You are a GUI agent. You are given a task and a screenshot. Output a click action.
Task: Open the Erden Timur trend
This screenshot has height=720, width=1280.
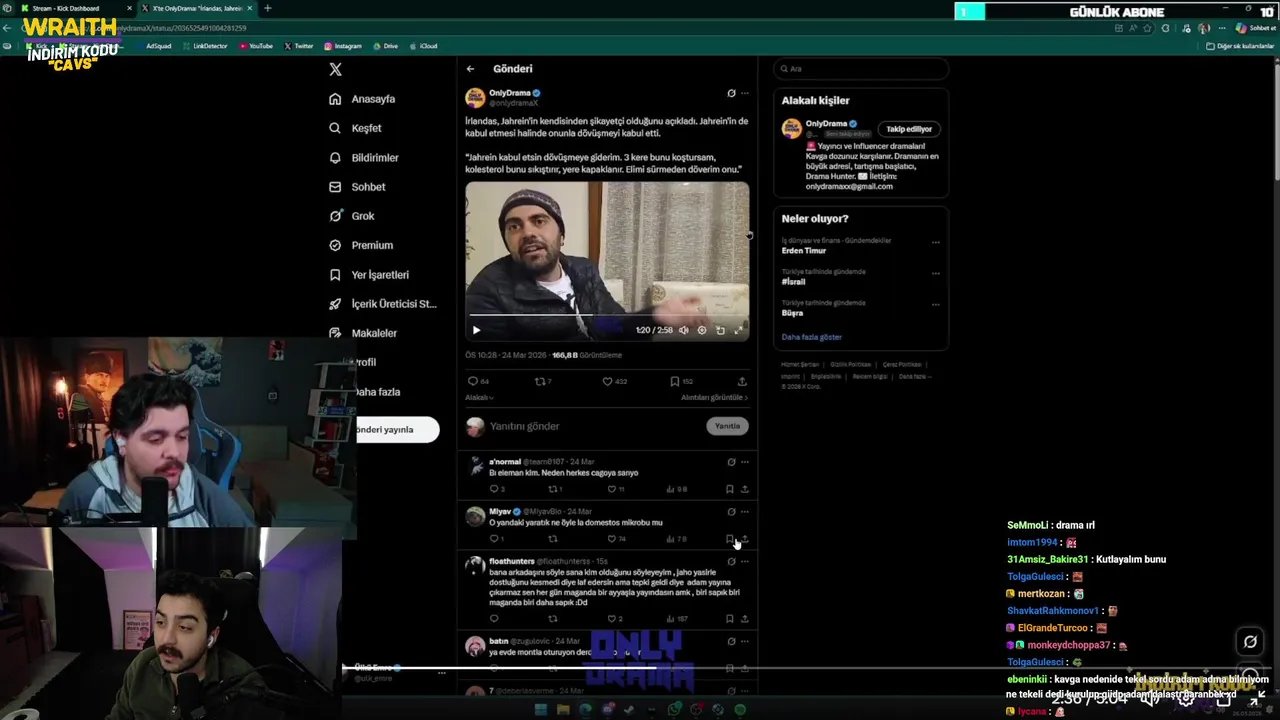[x=804, y=251]
